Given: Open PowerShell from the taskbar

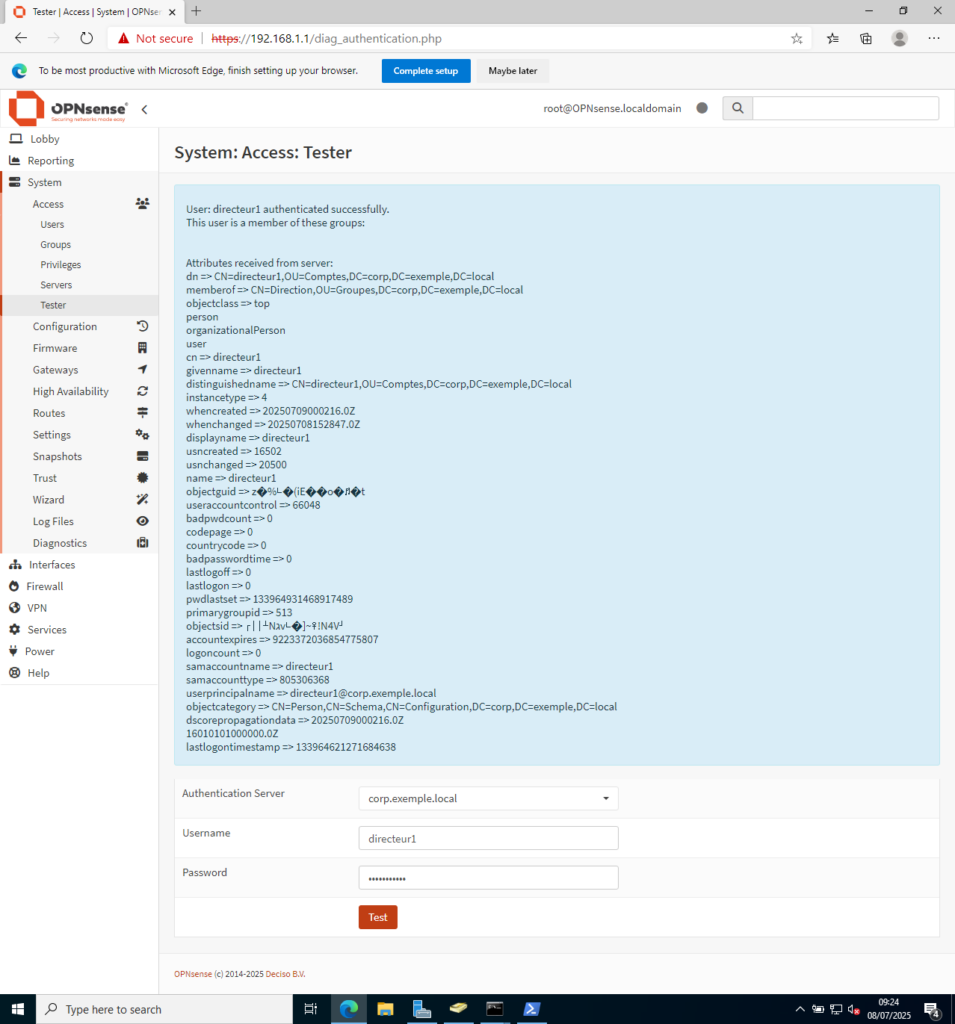Looking at the screenshot, I should [x=531, y=1009].
